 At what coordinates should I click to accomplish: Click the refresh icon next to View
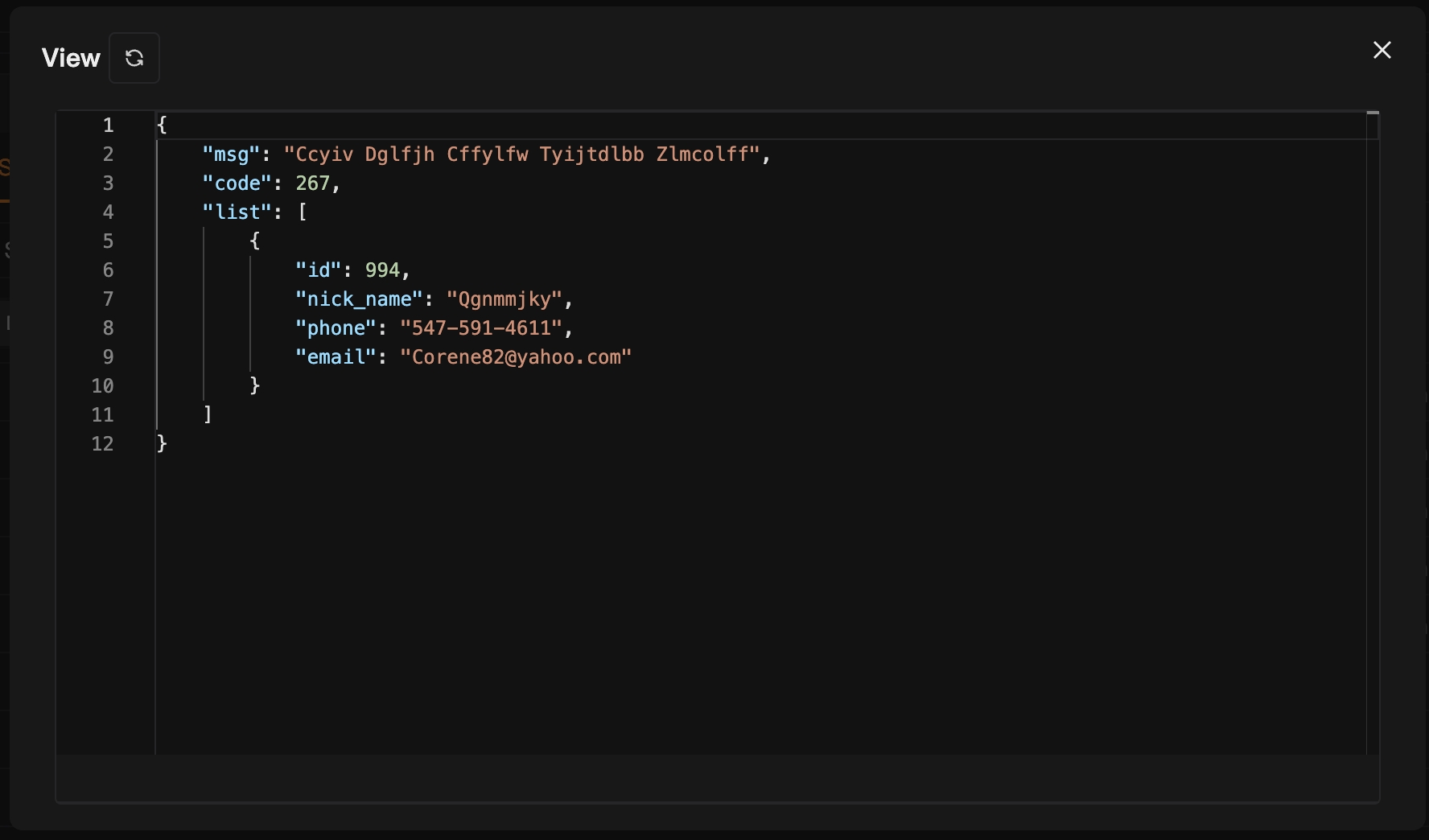pyautogui.click(x=134, y=58)
